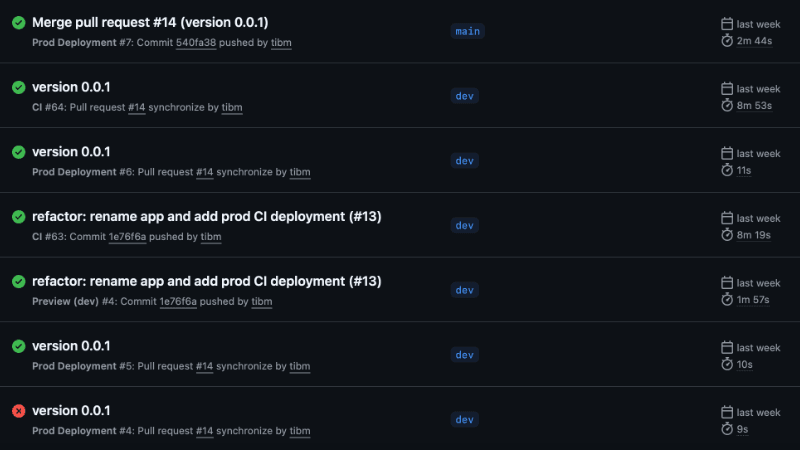Click the red failed icon for Prod Deployment #4

pyautogui.click(x=18, y=411)
